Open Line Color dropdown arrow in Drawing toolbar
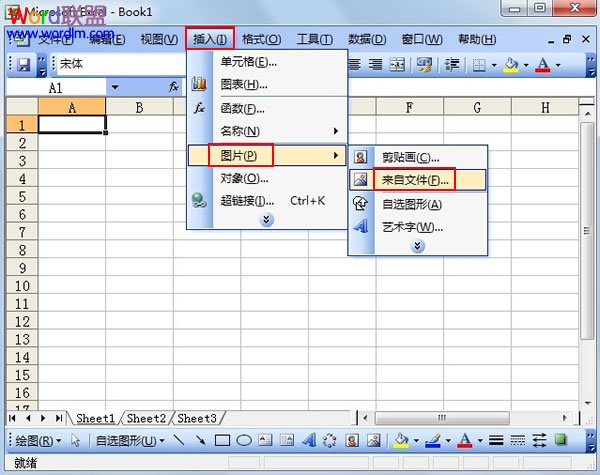This screenshot has width=600, height=475. [448, 441]
